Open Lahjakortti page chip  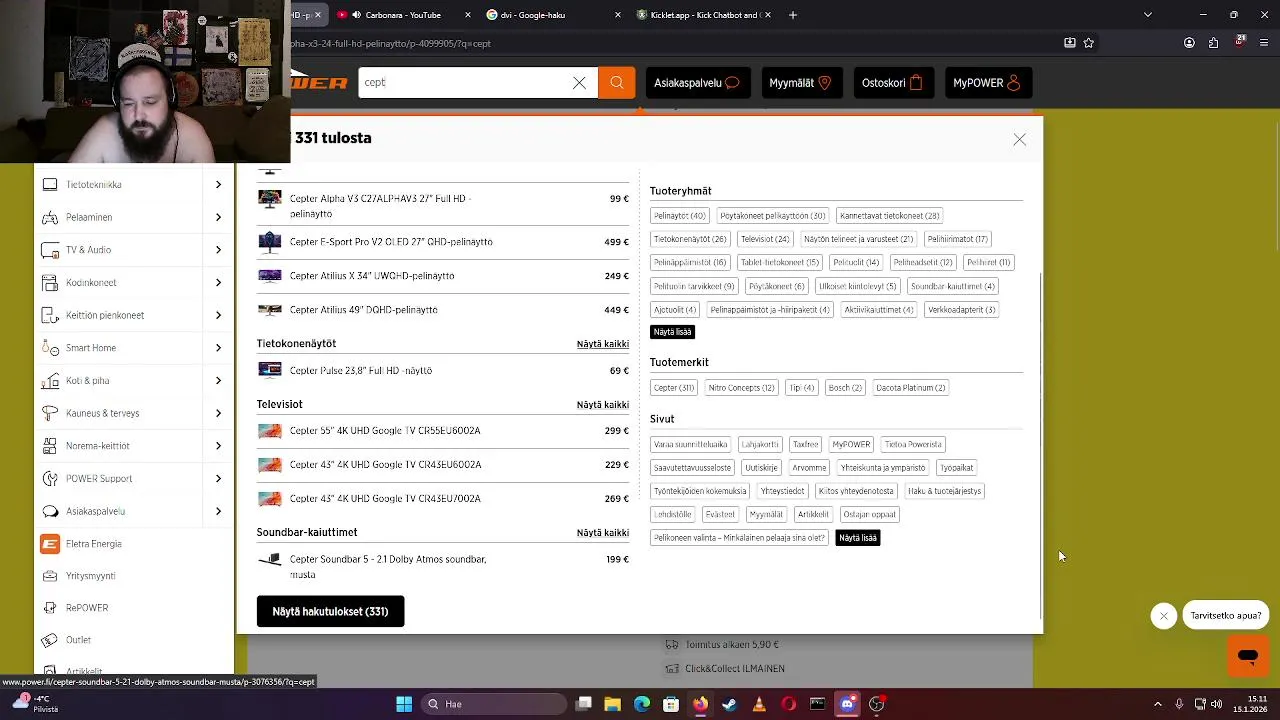[x=760, y=445]
